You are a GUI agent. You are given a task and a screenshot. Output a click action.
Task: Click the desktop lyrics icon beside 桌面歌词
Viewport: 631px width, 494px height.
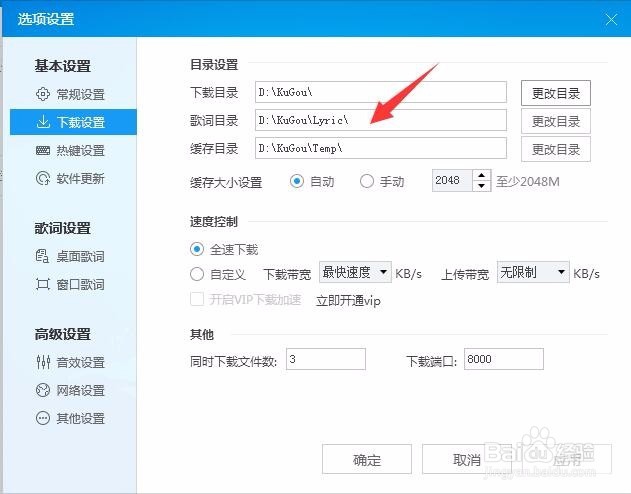(x=43, y=256)
